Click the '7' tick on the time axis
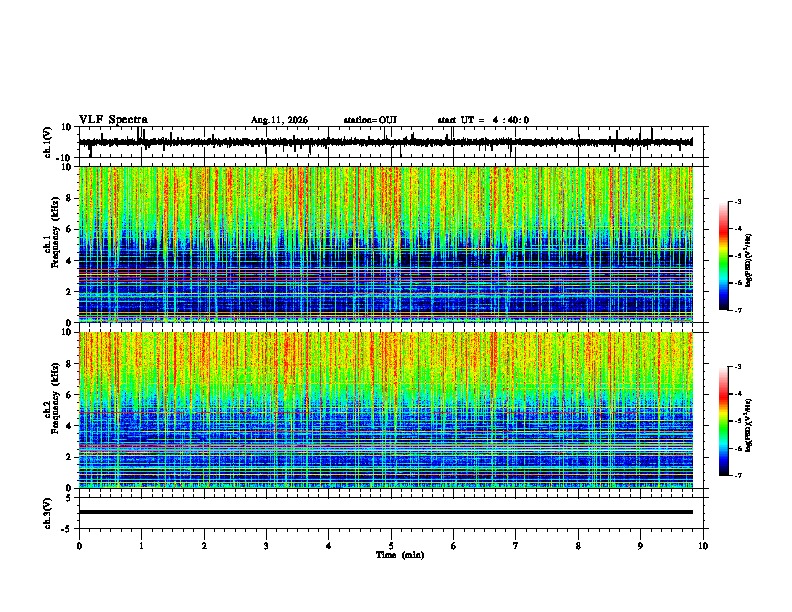Viewport: 792px width, 612px height. click(516, 546)
